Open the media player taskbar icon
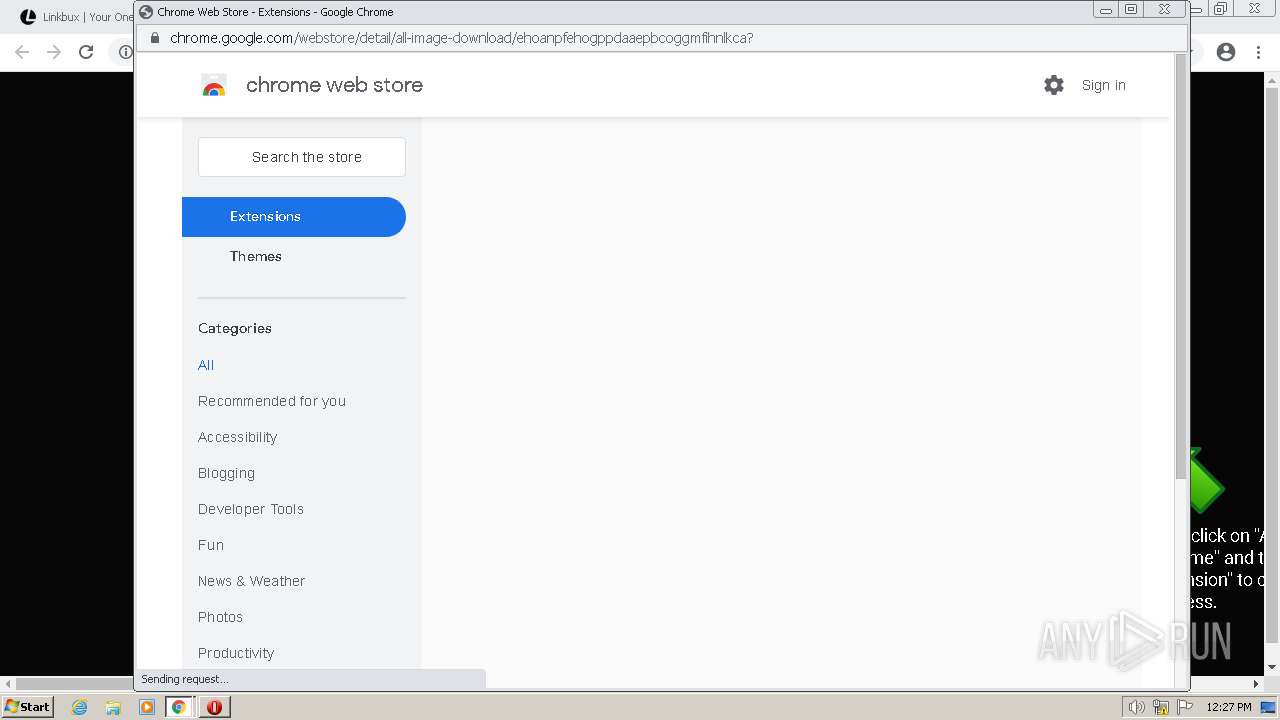The image size is (1280, 720). [x=146, y=707]
